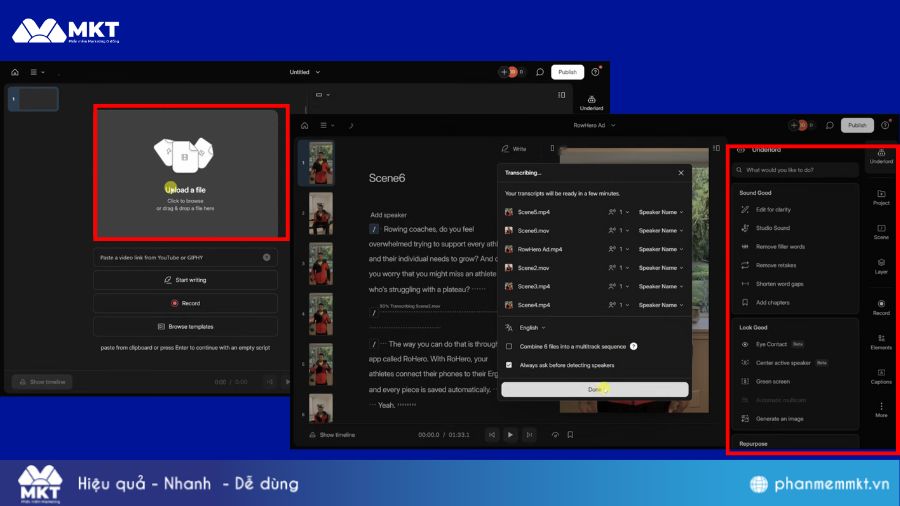The height and width of the screenshot is (506, 900).
Task: Click the Record button in the Untitled window
Action: click(x=185, y=303)
